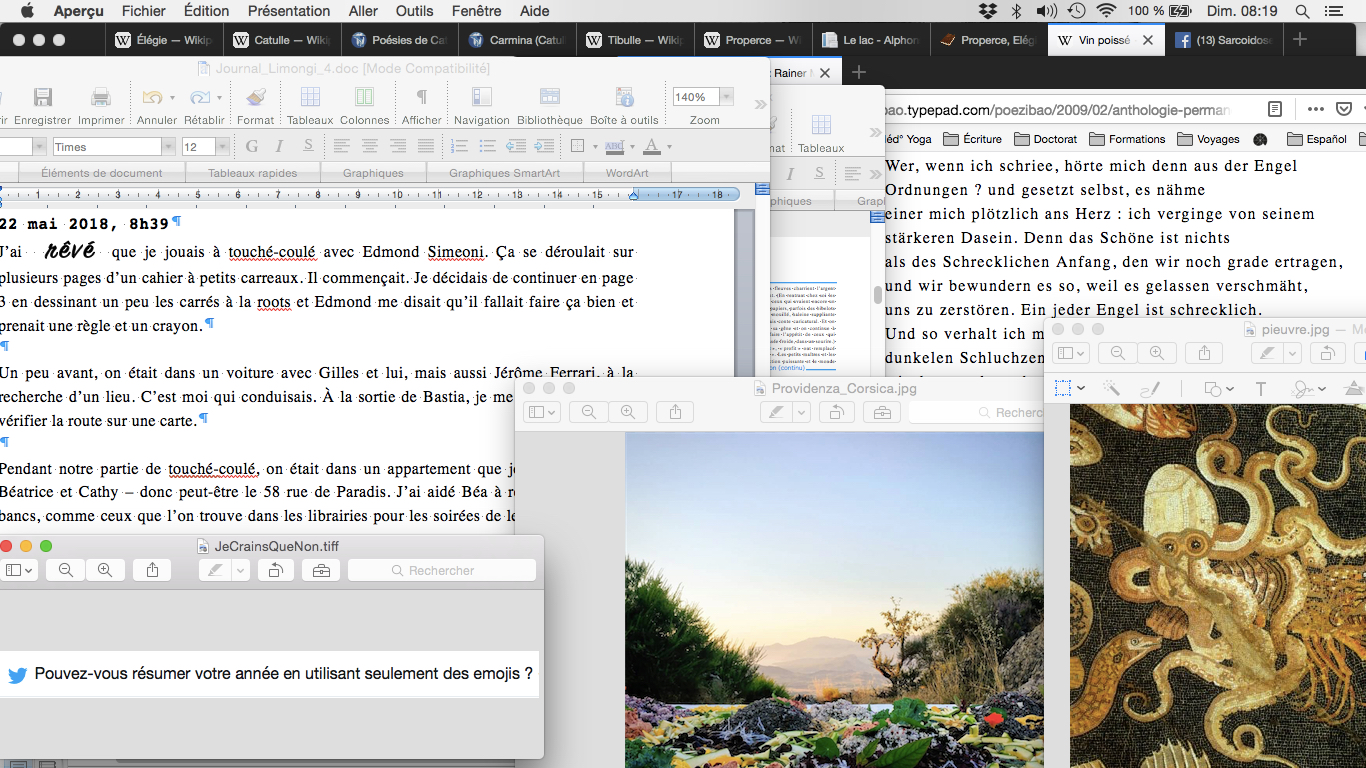
Task: Click the Rechercher field in JeCrainsQueNon.tiff window
Action: tap(441, 570)
